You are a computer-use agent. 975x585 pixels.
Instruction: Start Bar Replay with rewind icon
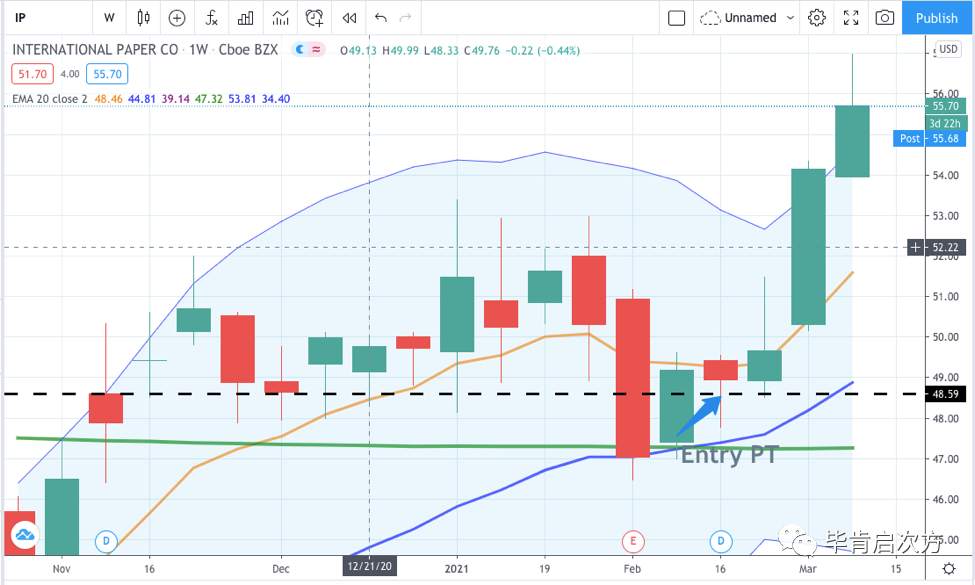[x=349, y=18]
